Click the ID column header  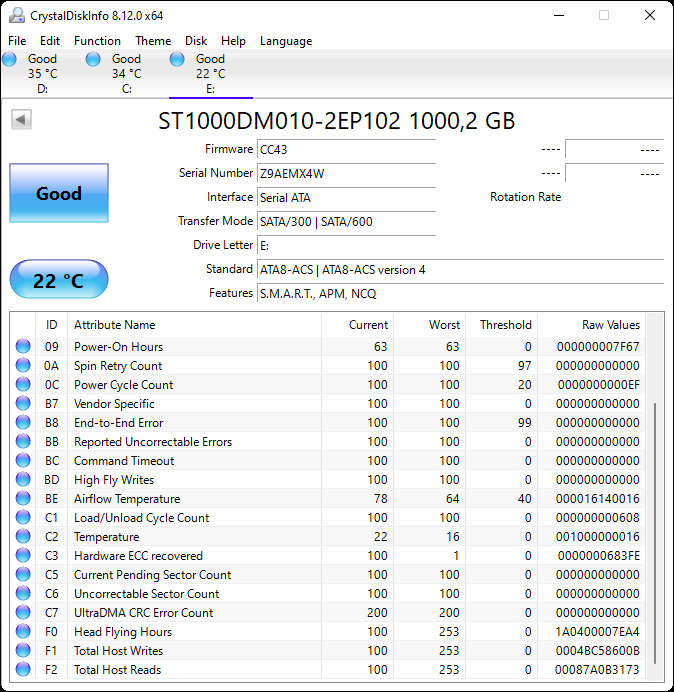point(51,325)
